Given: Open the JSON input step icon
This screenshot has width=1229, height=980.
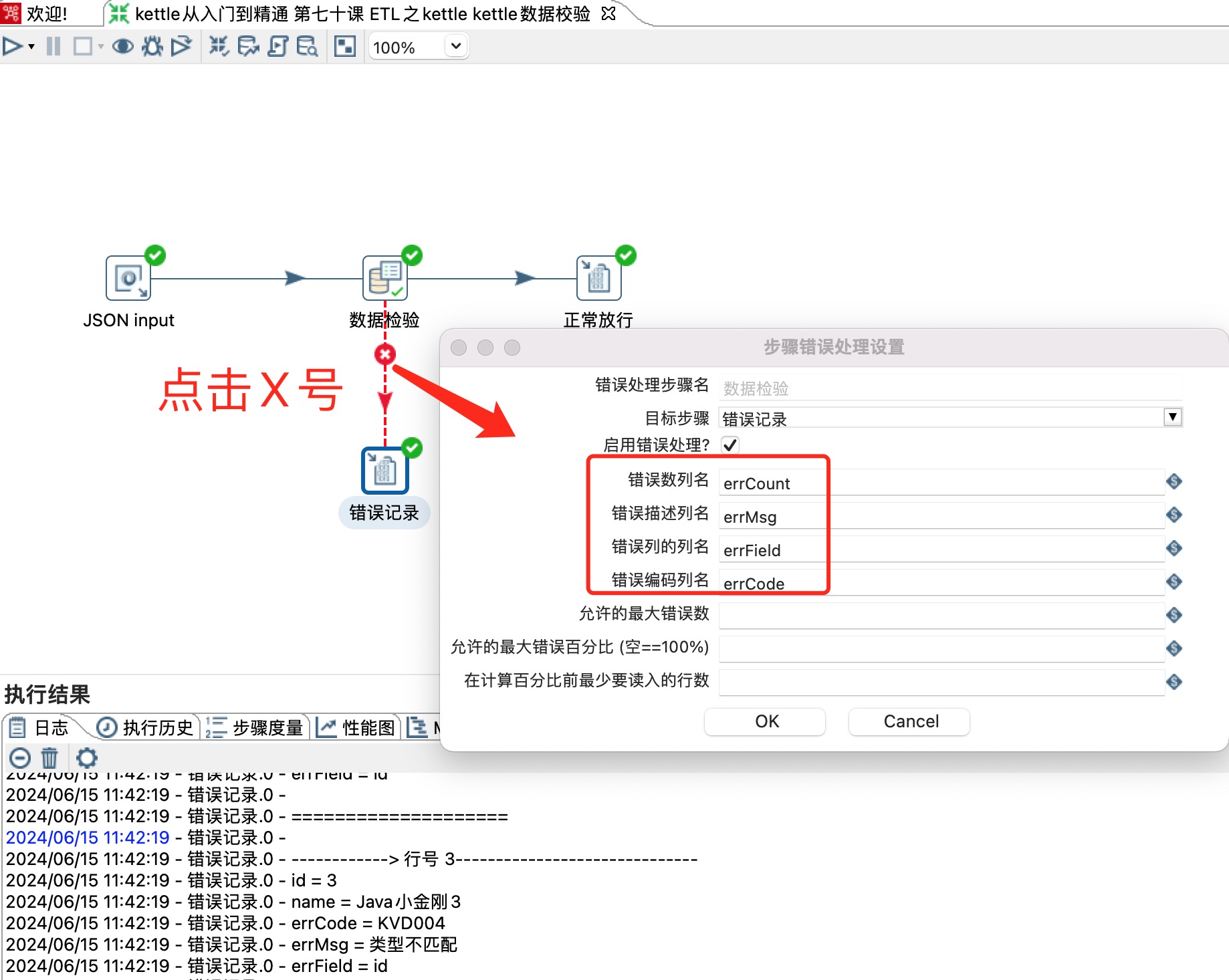Looking at the screenshot, I should [128, 279].
